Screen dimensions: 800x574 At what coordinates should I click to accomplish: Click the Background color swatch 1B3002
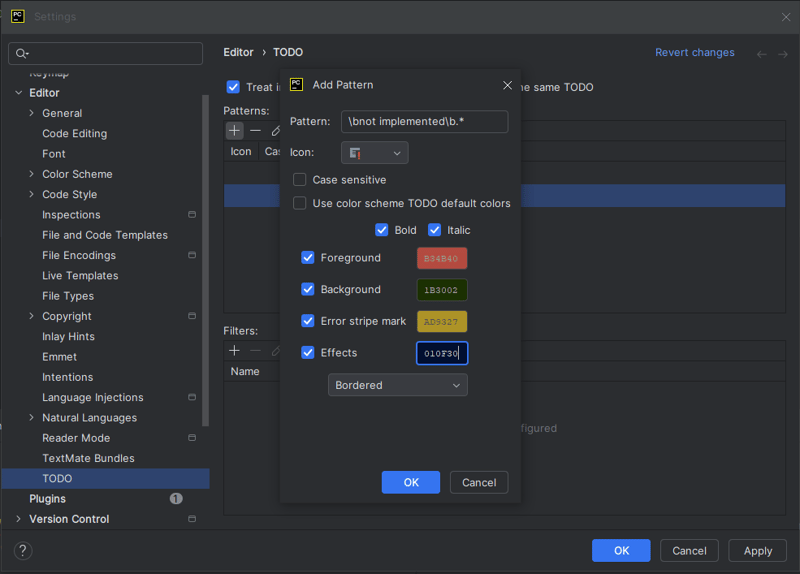point(442,290)
